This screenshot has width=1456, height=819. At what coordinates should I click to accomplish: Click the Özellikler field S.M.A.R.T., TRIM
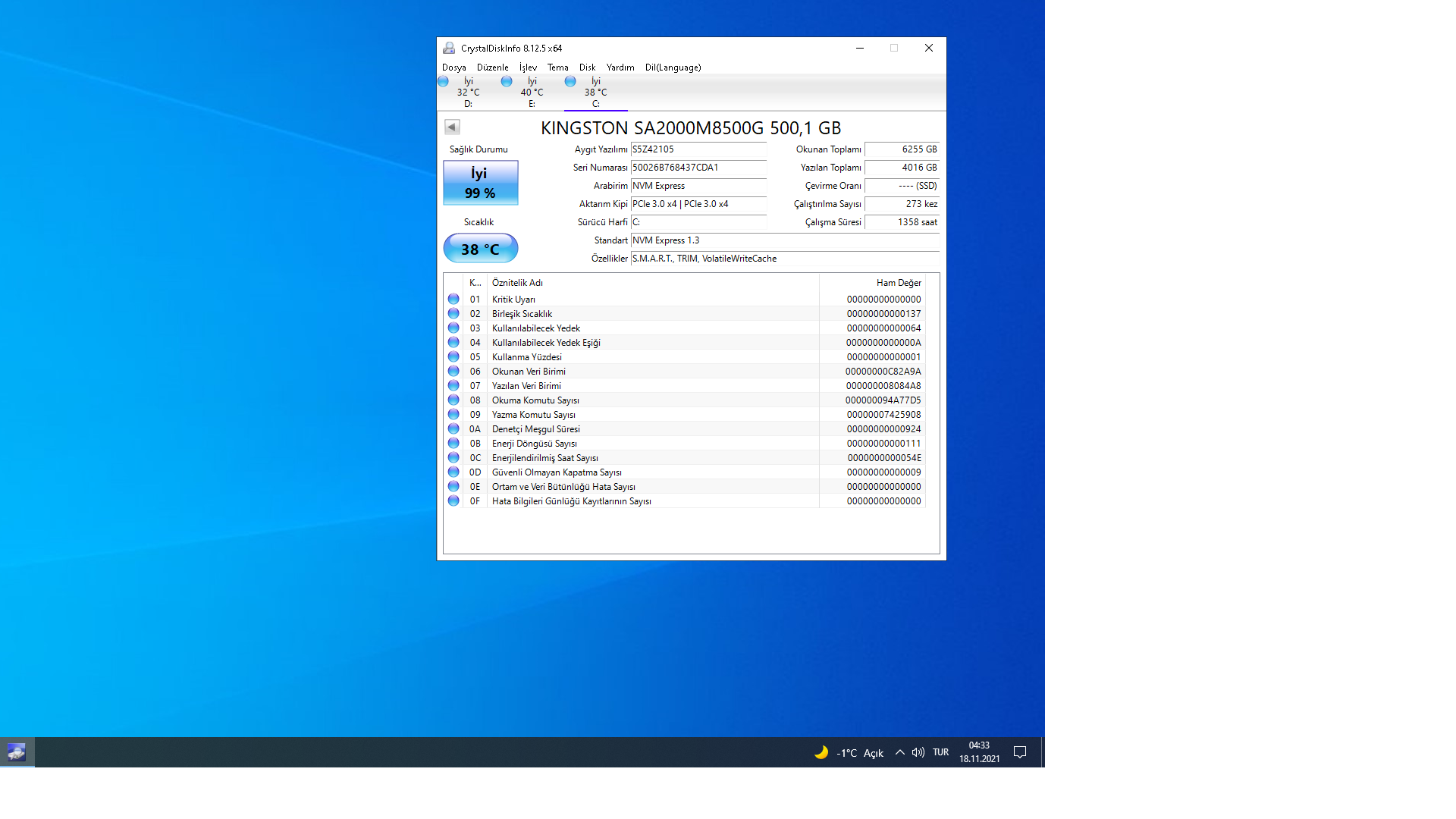[x=785, y=259]
